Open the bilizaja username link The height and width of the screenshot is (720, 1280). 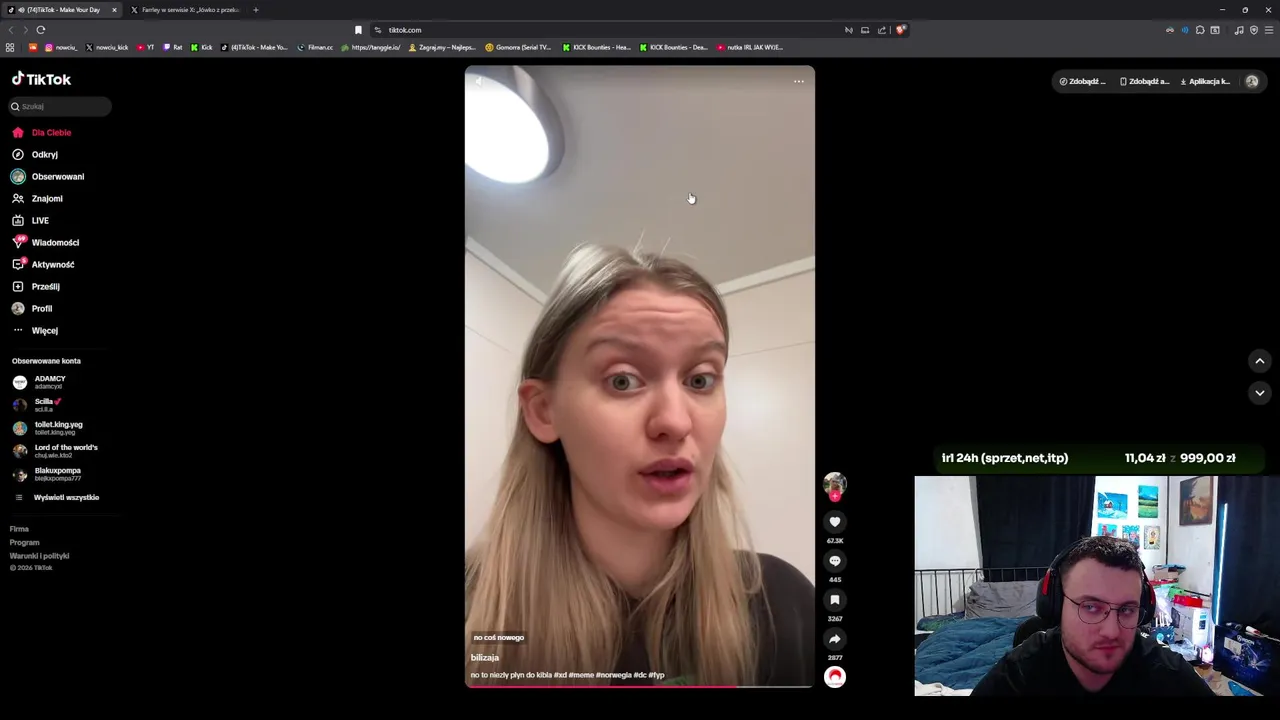point(485,658)
